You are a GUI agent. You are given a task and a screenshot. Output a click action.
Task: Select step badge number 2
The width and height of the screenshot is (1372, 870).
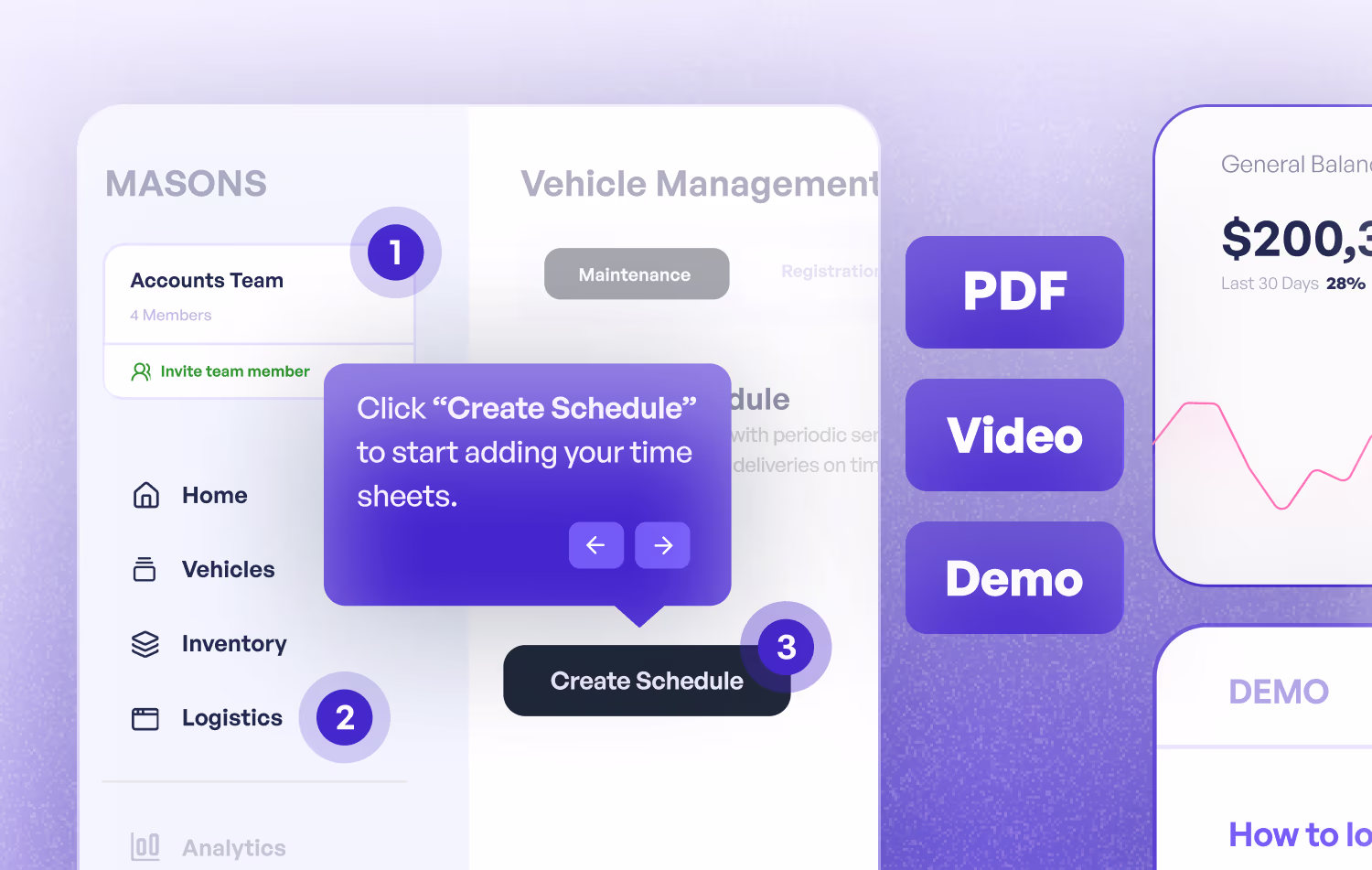pos(345,718)
